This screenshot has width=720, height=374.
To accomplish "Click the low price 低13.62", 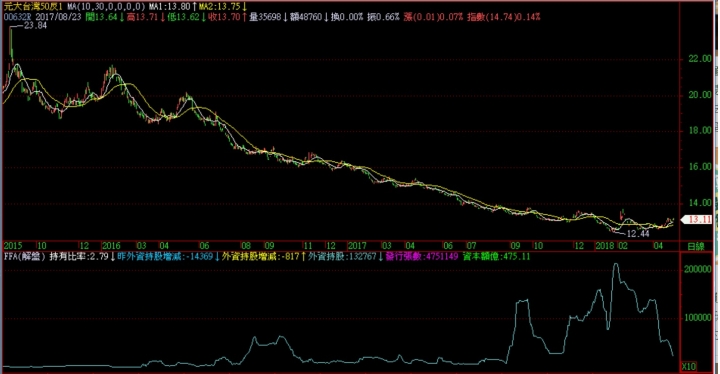I will coord(187,17).
